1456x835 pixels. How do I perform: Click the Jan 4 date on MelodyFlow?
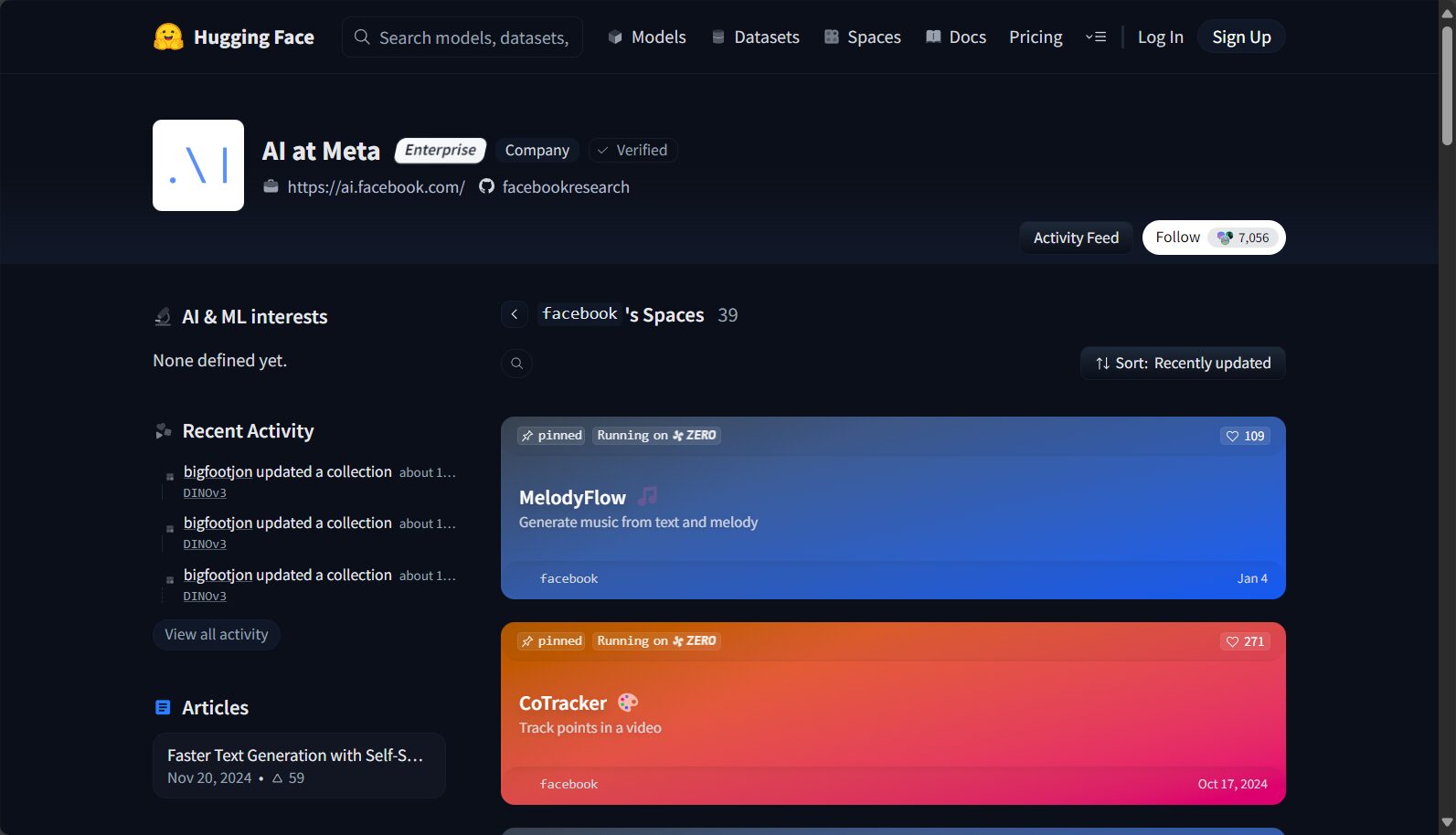(1252, 579)
